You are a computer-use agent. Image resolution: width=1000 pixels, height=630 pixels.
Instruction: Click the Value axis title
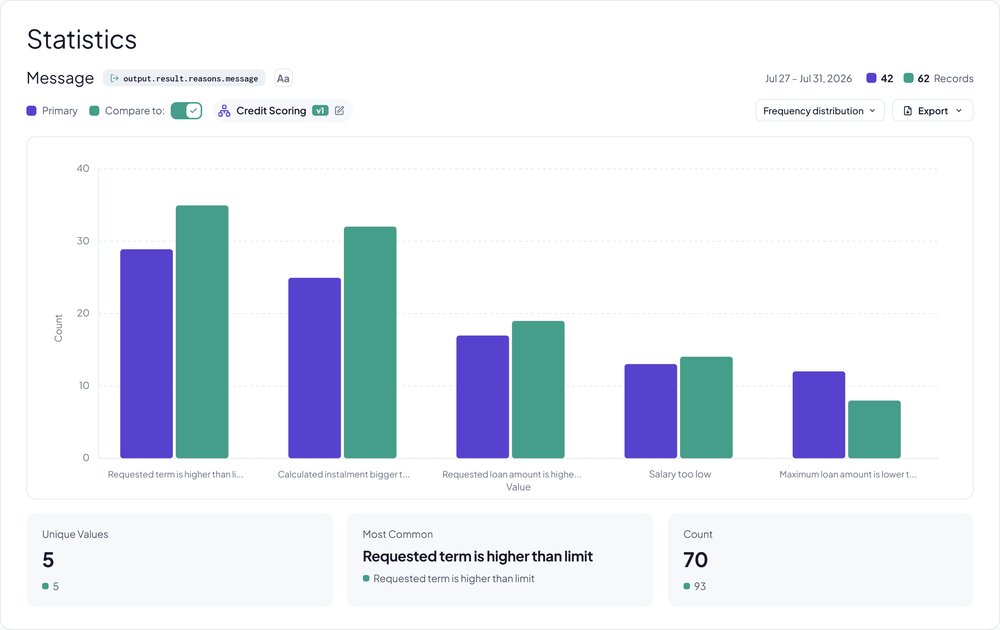click(x=518, y=487)
